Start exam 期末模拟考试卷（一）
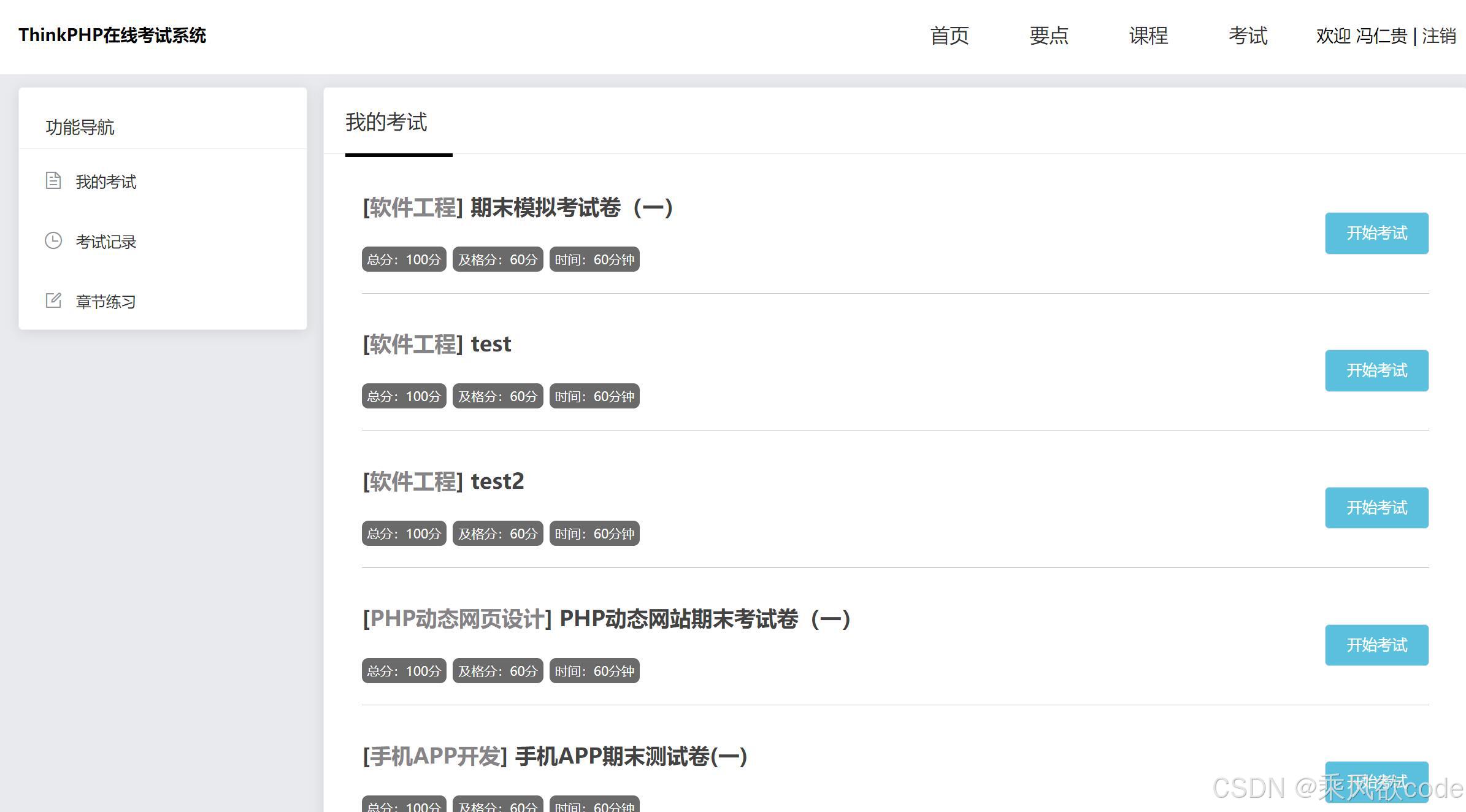The width and height of the screenshot is (1466, 812). [x=1376, y=233]
